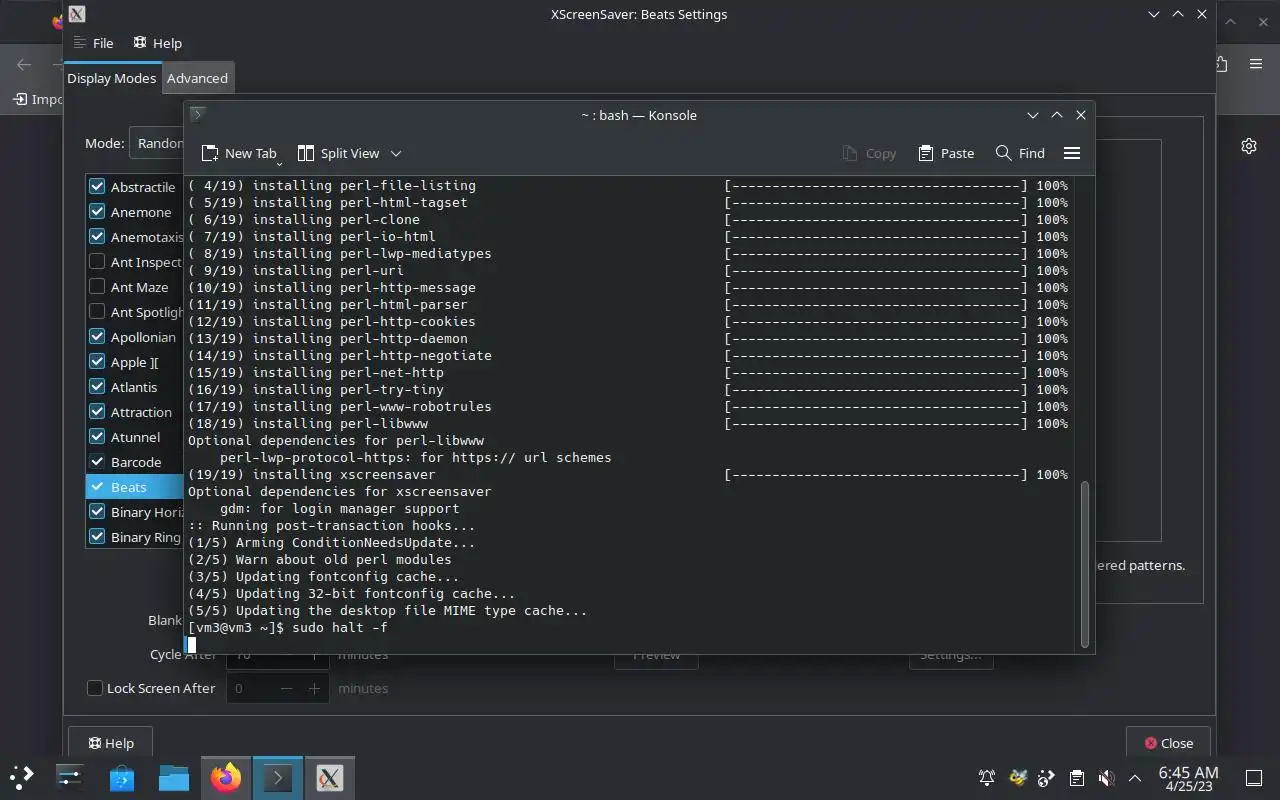Open the KDE application launcher
This screenshot has height=800, width=1280.
22,777
